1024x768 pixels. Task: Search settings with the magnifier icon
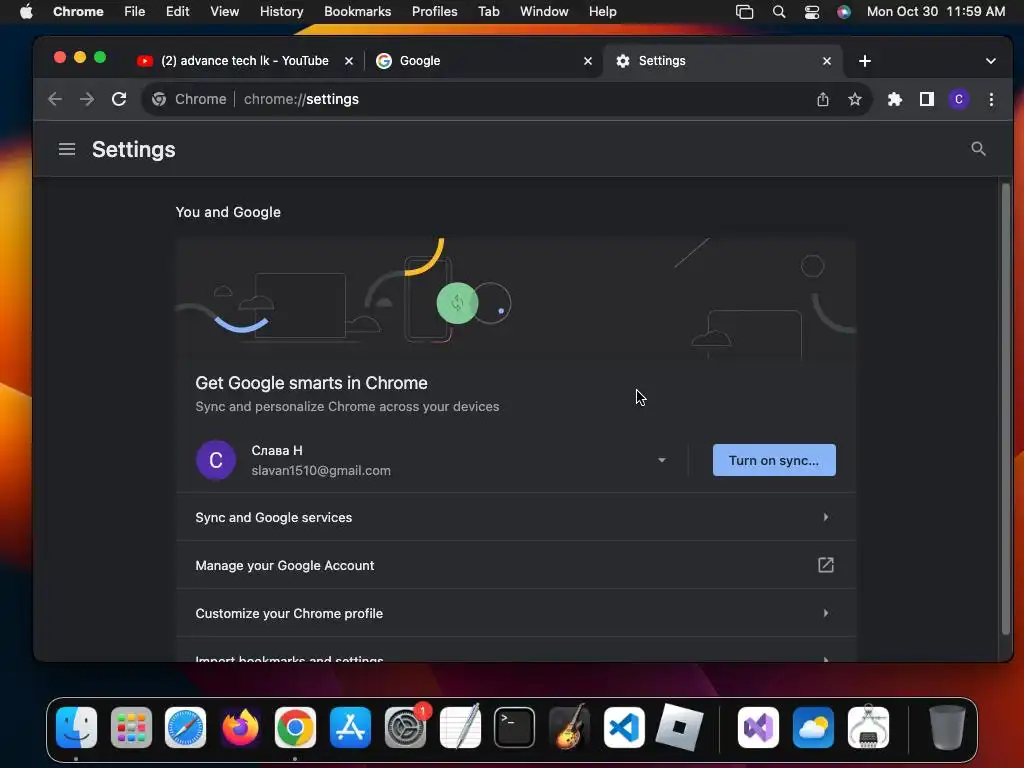[978, 149]
